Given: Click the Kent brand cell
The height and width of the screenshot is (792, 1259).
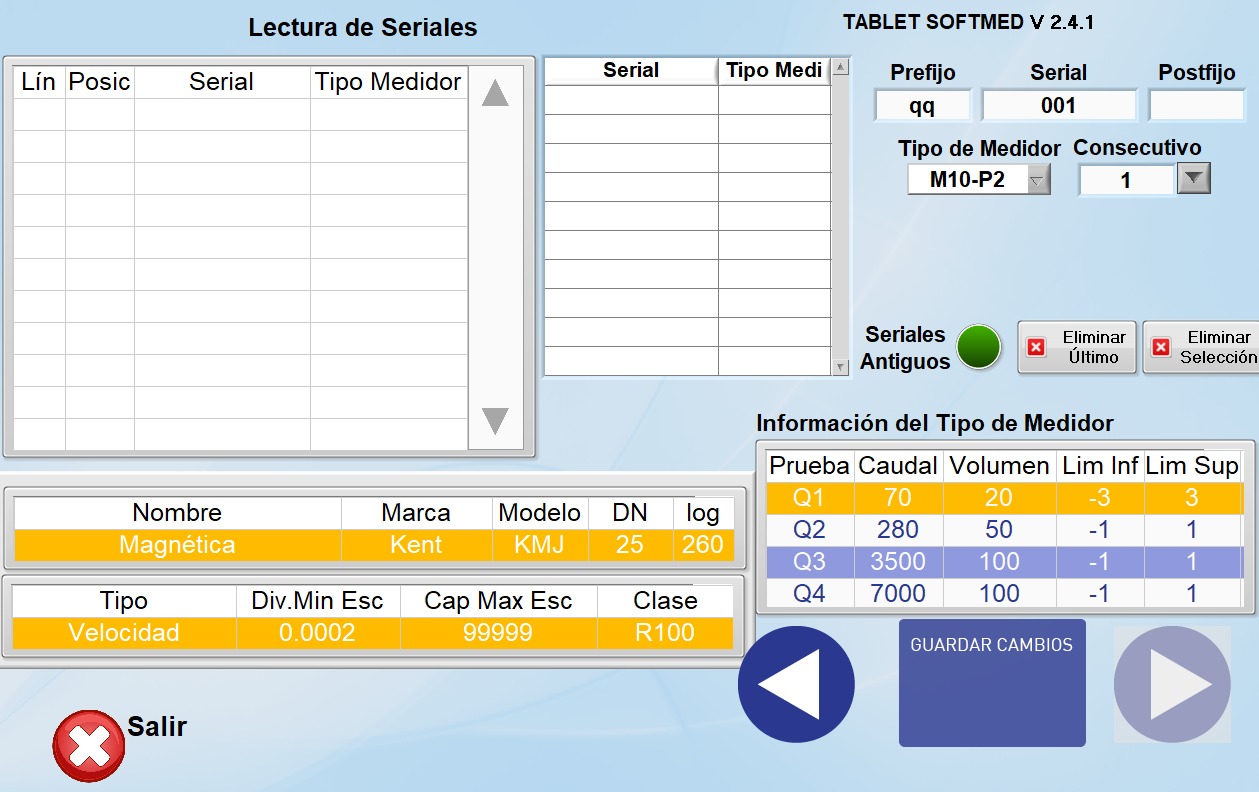Looking at the screenshot, I should point(416,545).
